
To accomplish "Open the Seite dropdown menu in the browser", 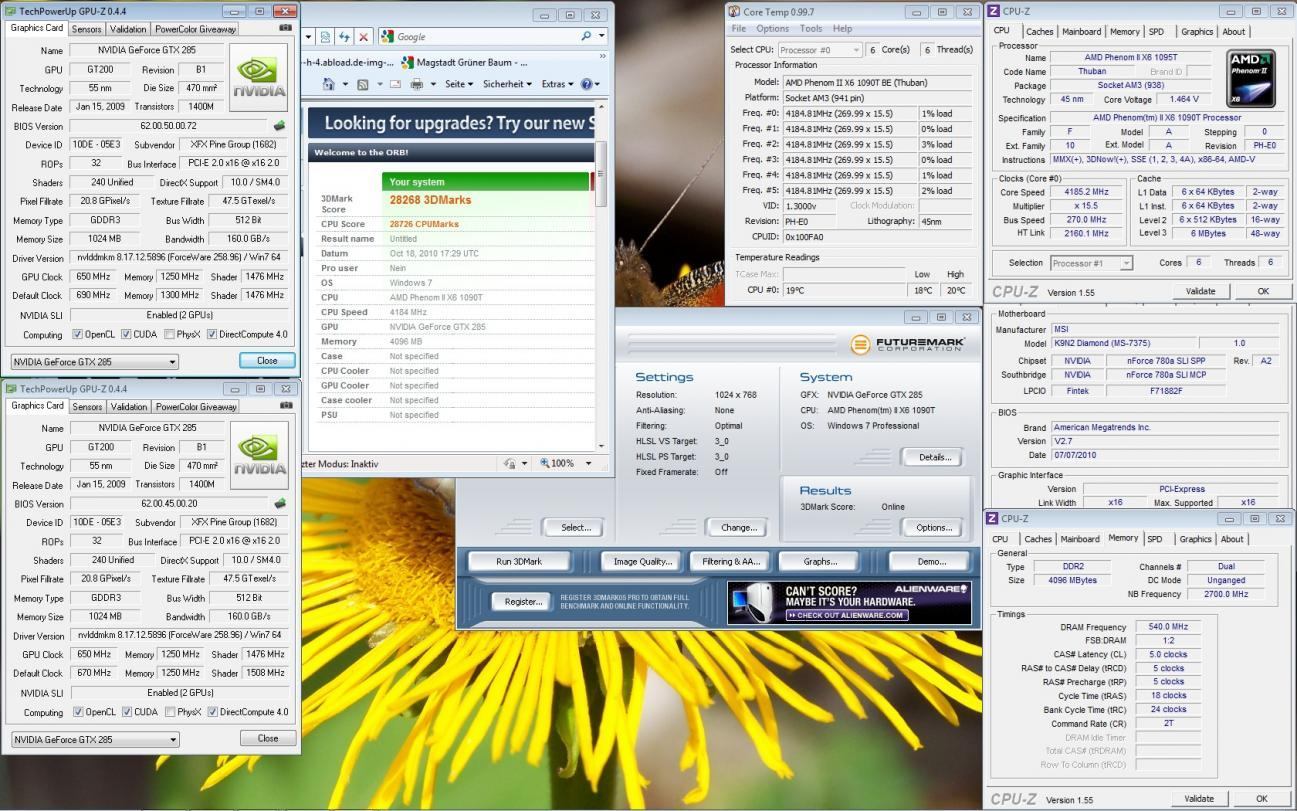I will tap(459, 84).
